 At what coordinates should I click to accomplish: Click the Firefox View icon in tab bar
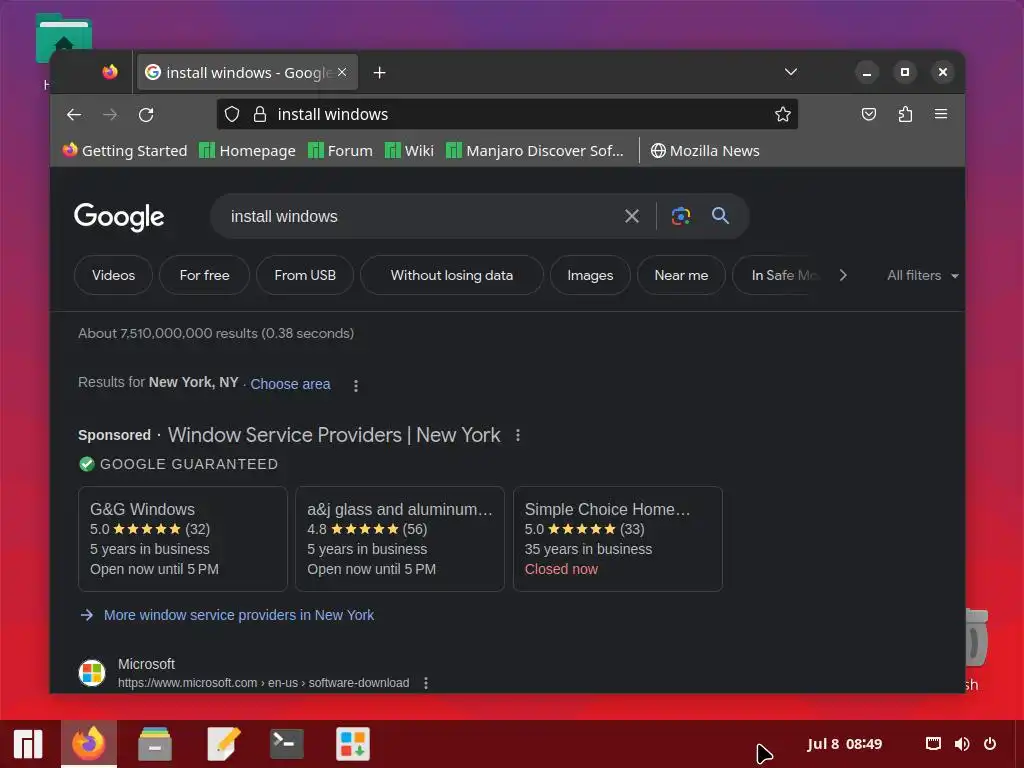(110, 72)
